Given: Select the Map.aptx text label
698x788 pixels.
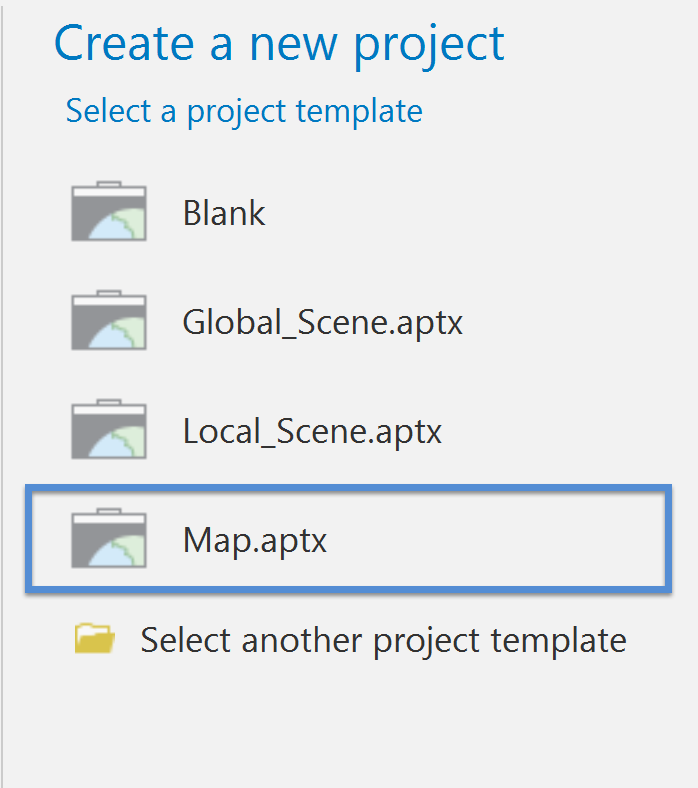Looking at the screenshot, I should [x=255, y=541].
